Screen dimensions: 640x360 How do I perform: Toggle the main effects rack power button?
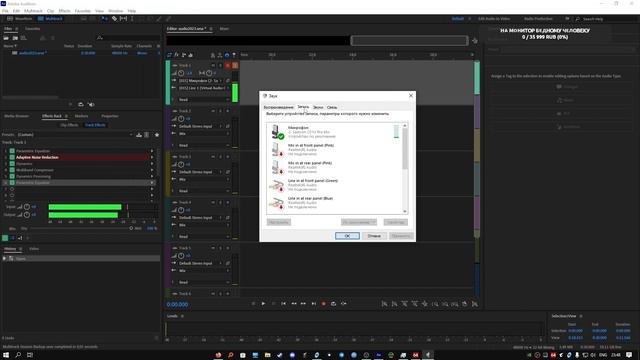coord(5,238)
